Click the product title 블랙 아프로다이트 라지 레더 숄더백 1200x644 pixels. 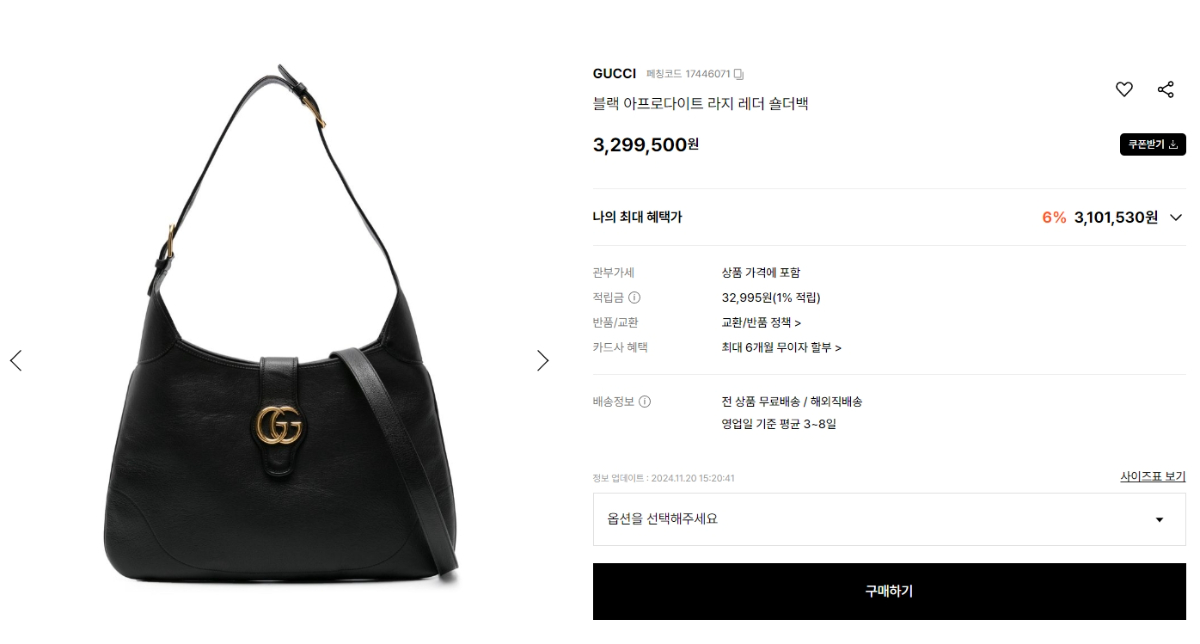pos(700,103)
